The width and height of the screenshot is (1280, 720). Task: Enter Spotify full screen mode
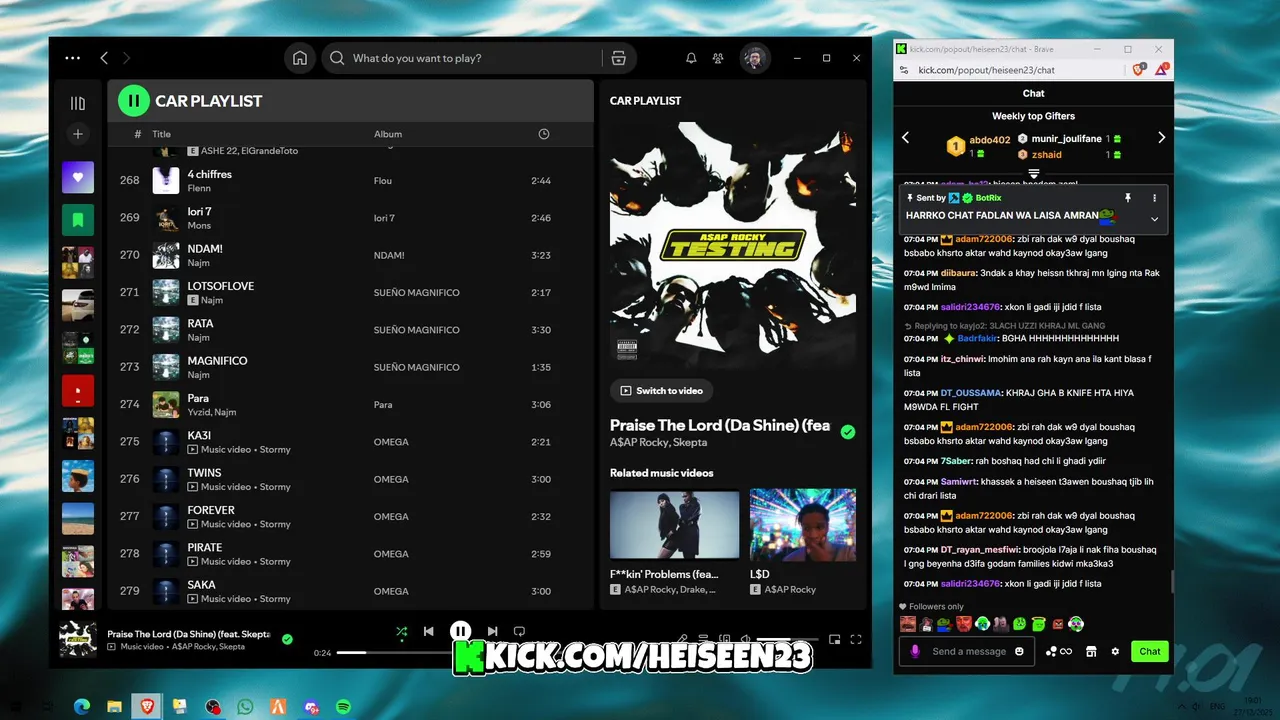click(856, 639)
